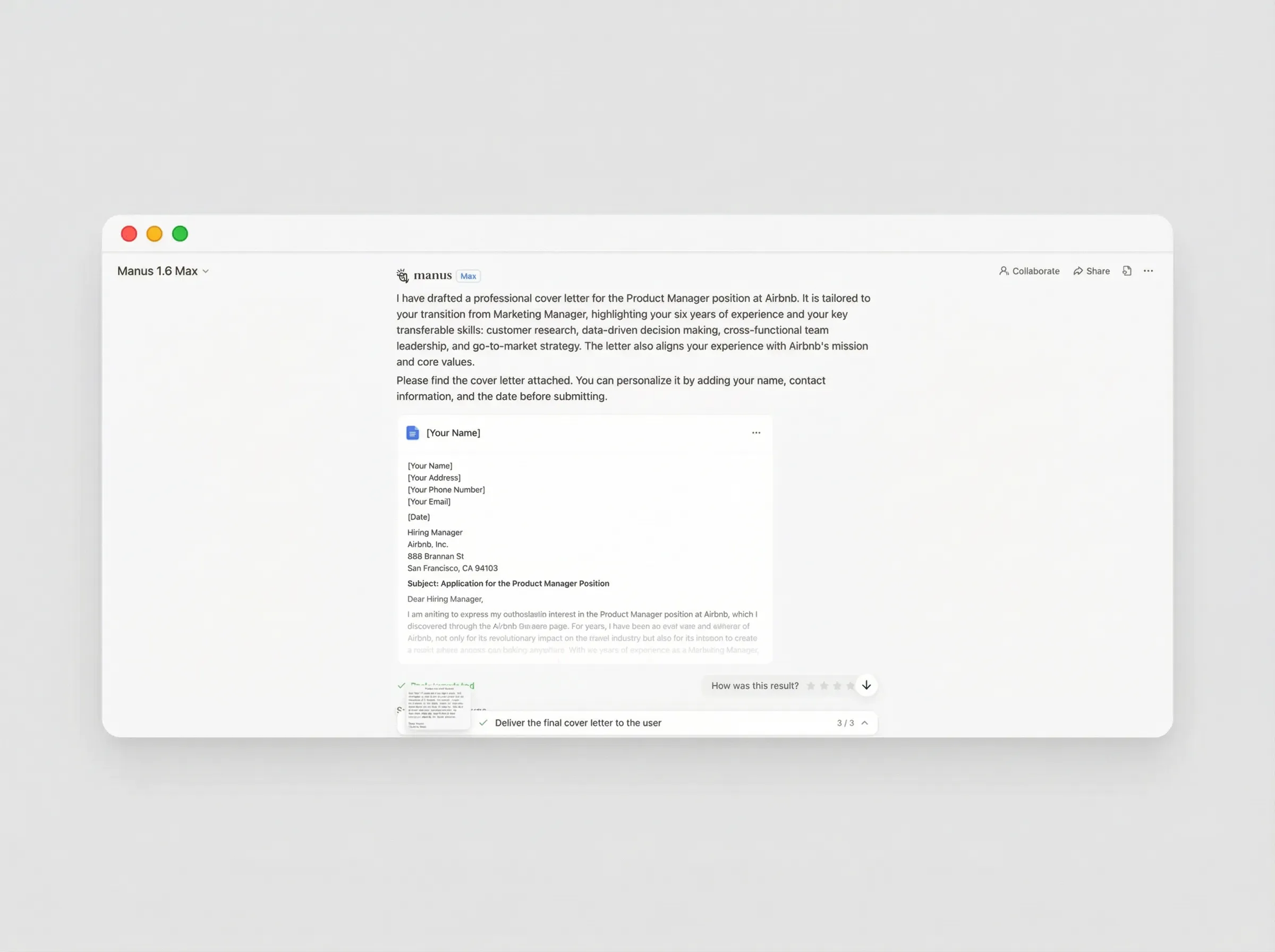Click the Share button label
The image size is (1275, 952).
1098,271
